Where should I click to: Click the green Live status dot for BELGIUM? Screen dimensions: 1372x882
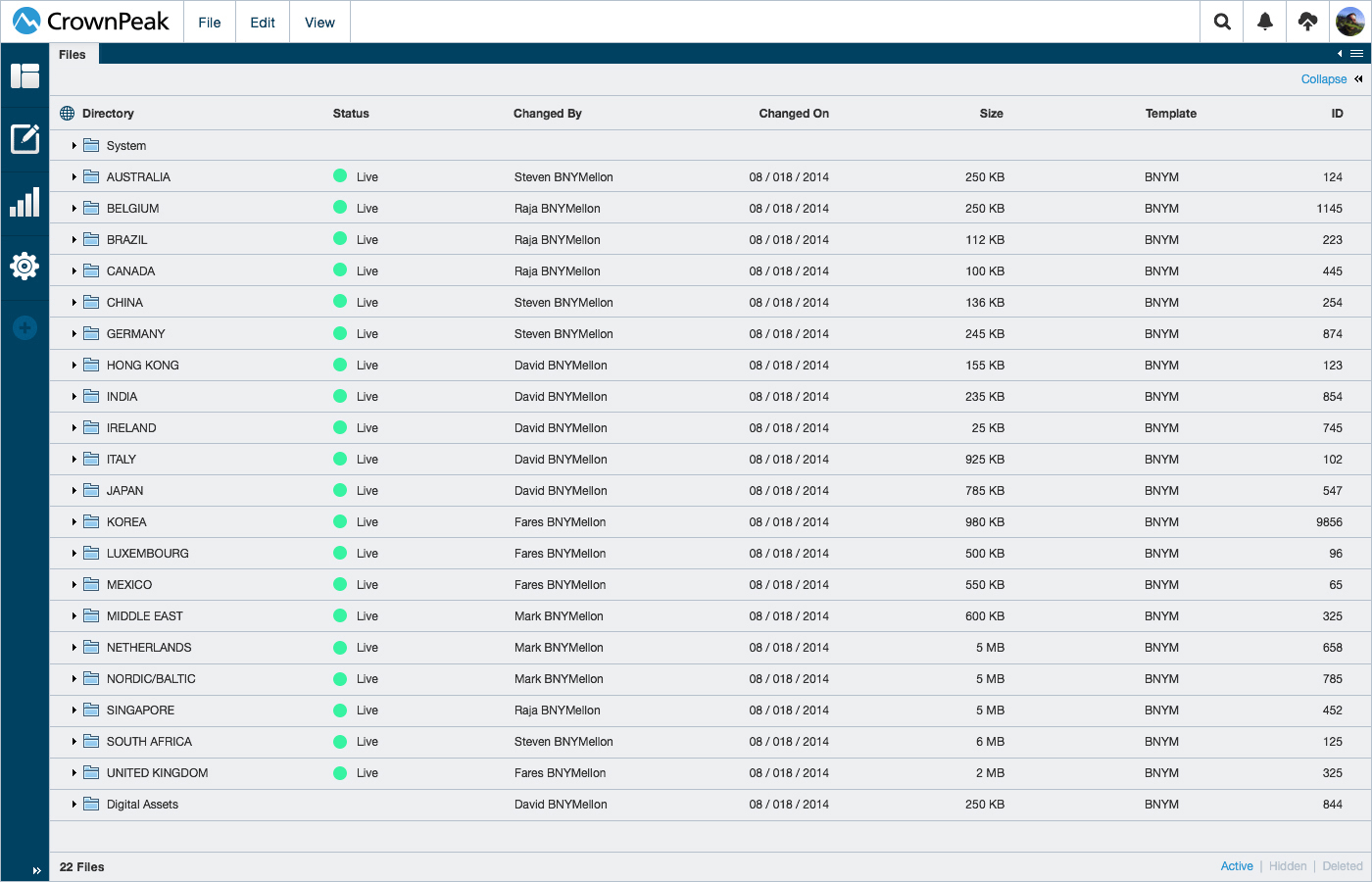coord(340,207)
